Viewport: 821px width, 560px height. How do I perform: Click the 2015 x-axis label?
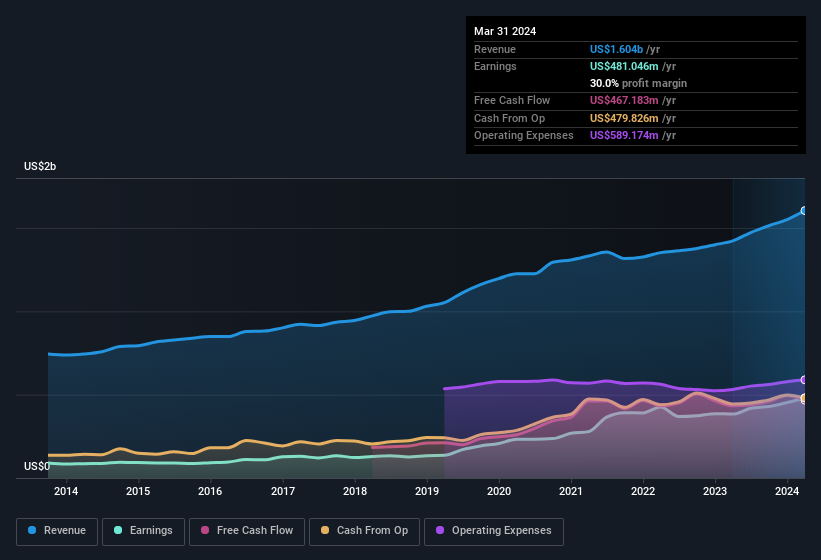coord(138,491)
